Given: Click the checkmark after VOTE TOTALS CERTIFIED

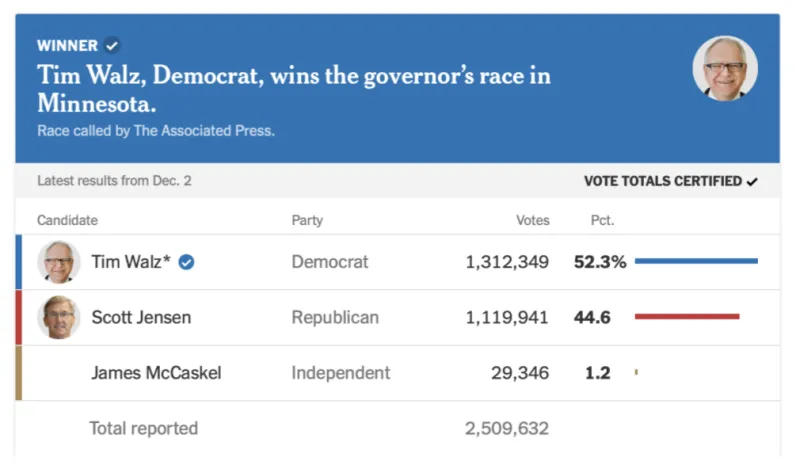Looking at the screenshot, I should pos(752,182).
